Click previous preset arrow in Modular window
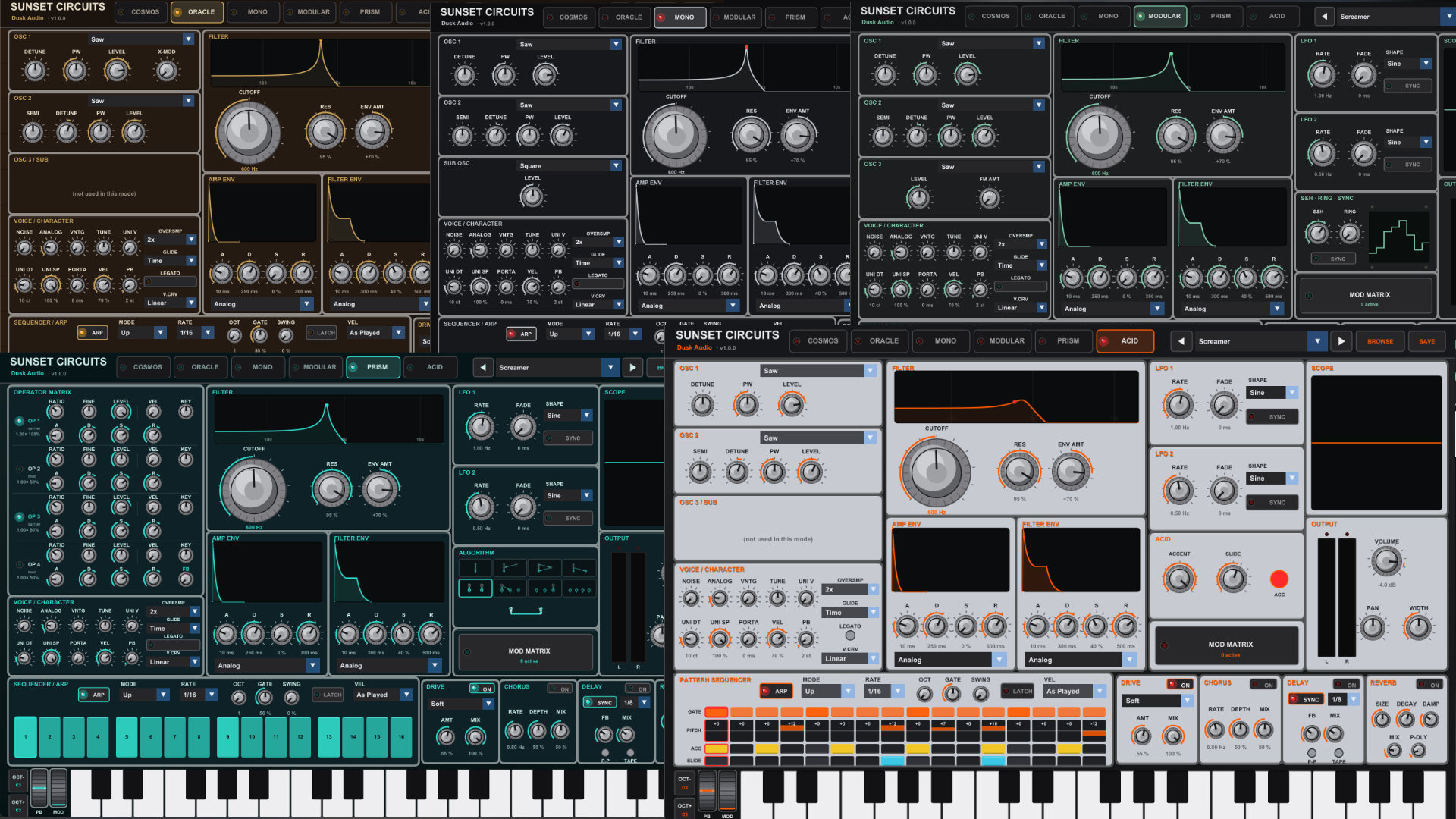Screen dimensions: 1456x819 coord(1324,16)
